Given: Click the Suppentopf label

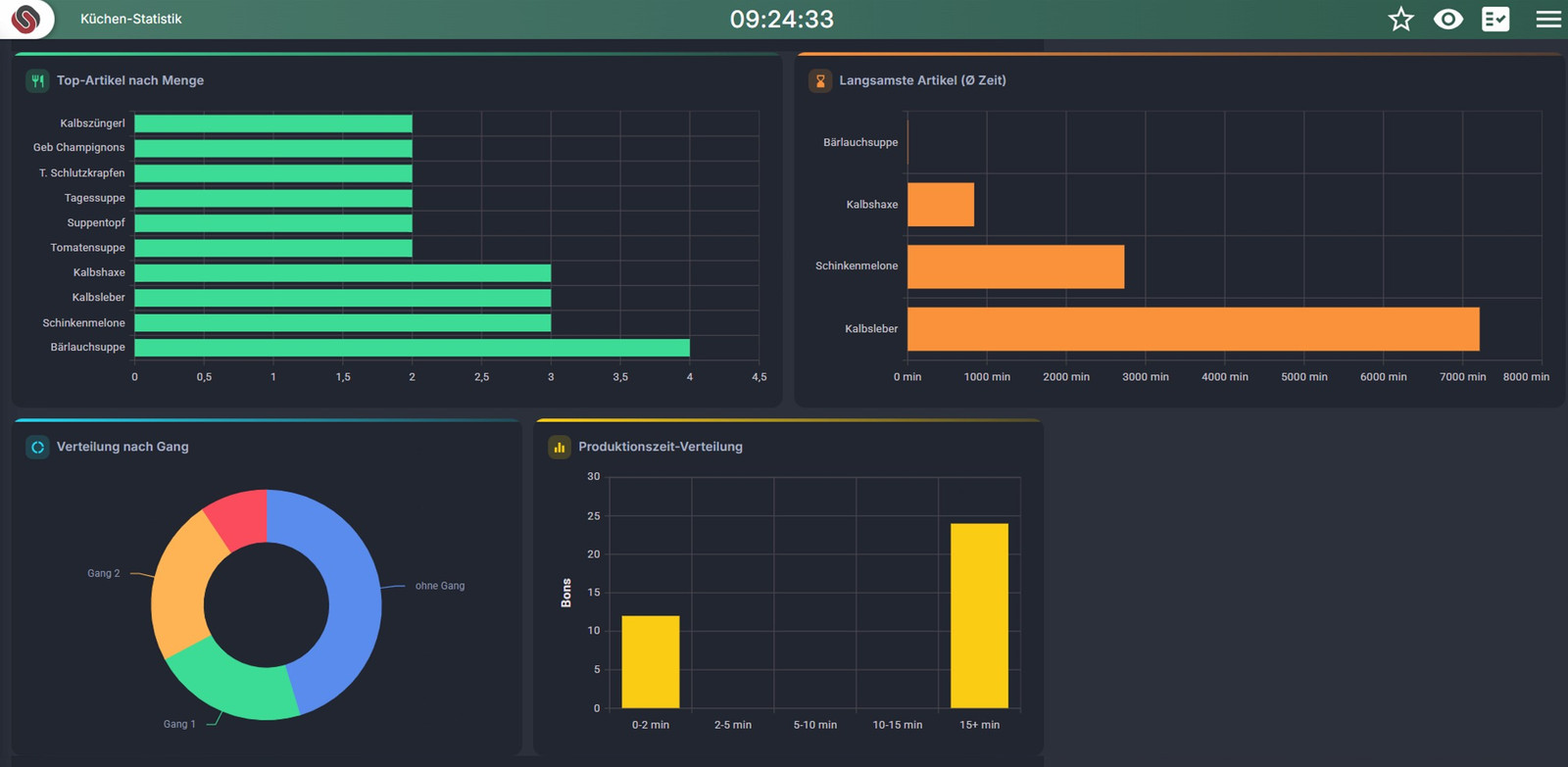Looking at the screenshot, I should [x=96, y=223].
